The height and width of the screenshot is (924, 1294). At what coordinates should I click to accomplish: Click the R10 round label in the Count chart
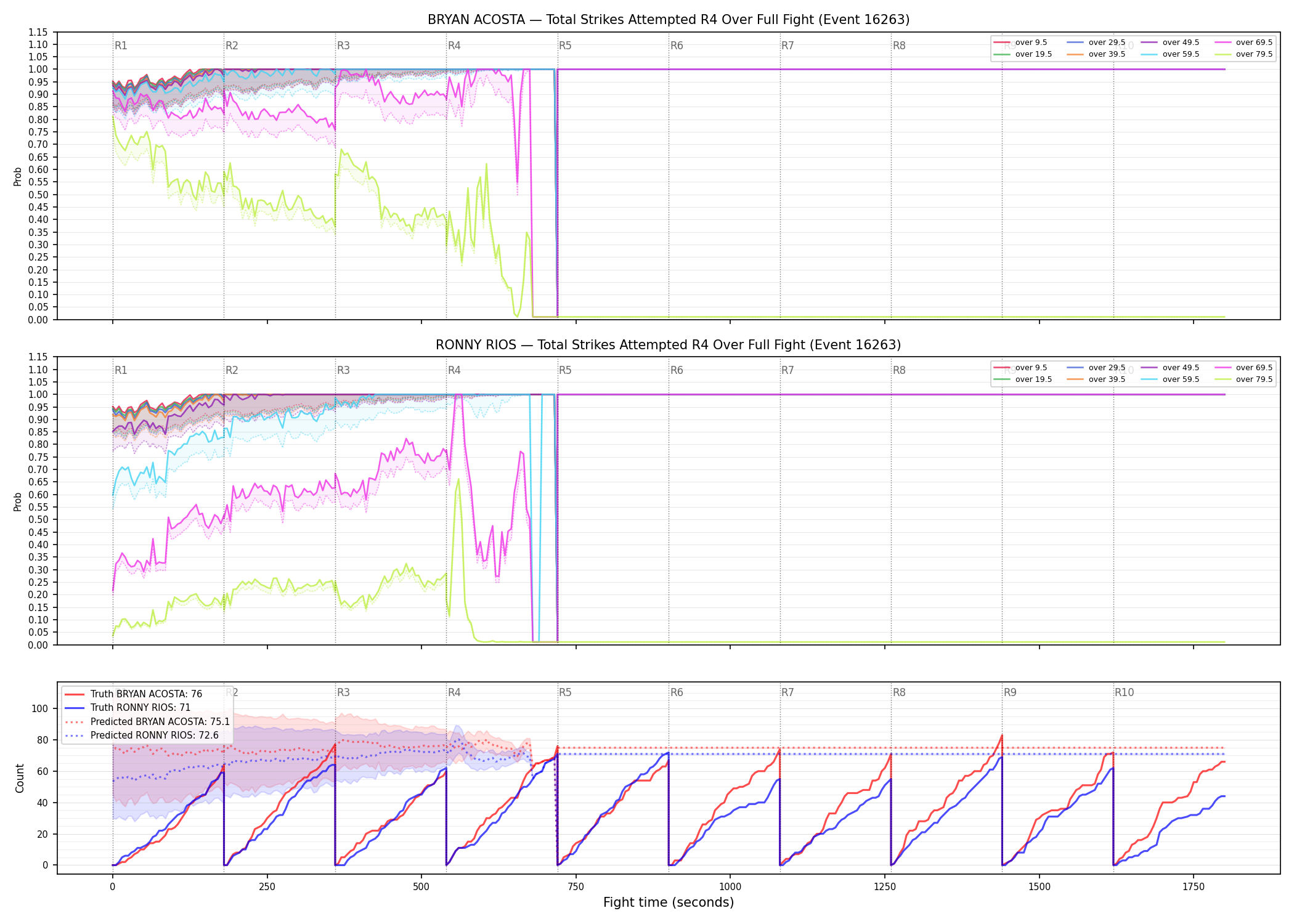coord(1124,692)
